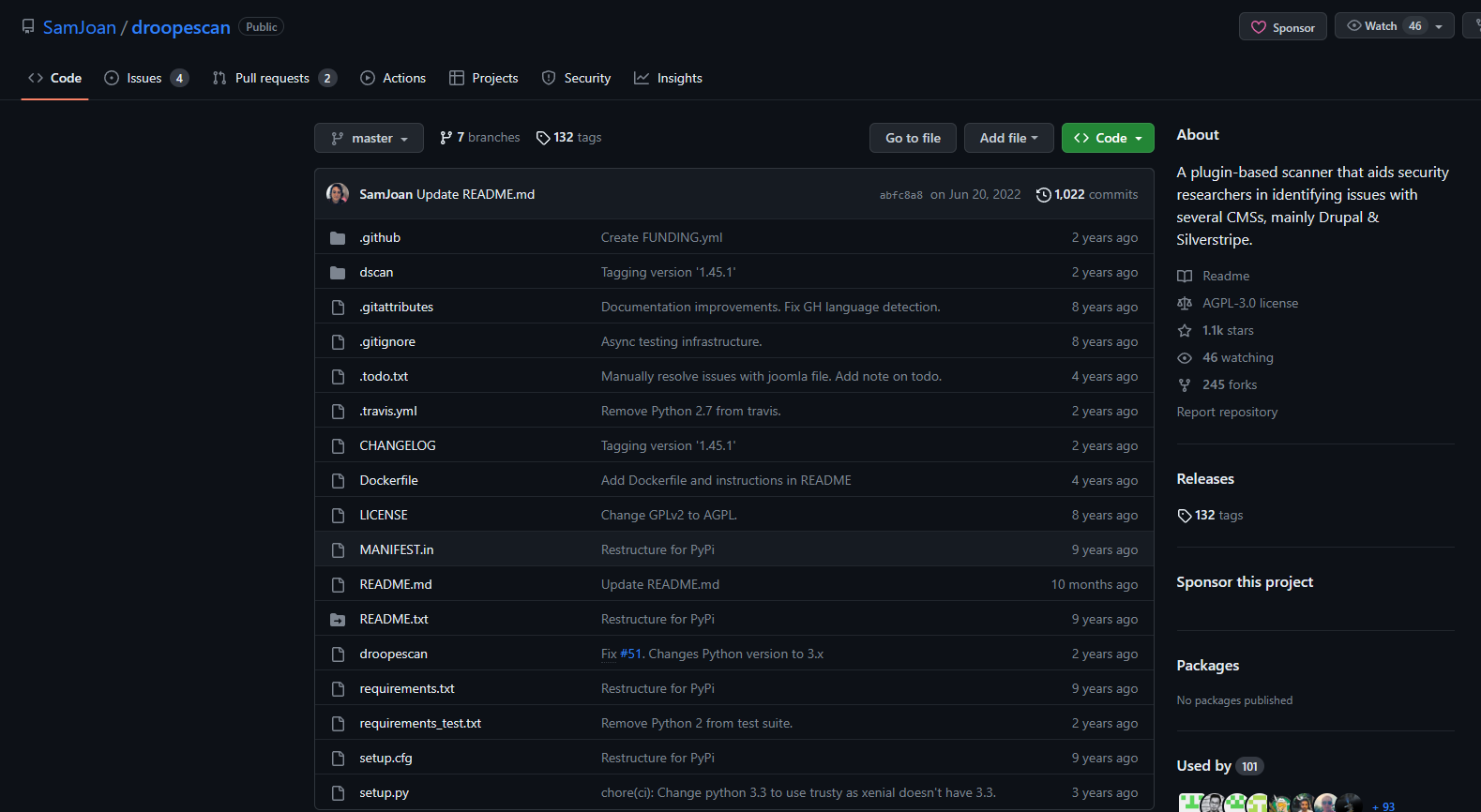This screenshot has height=812, width=1481.
Task: Open 'Update README.md' message in latest commit header
Action: 476,195
